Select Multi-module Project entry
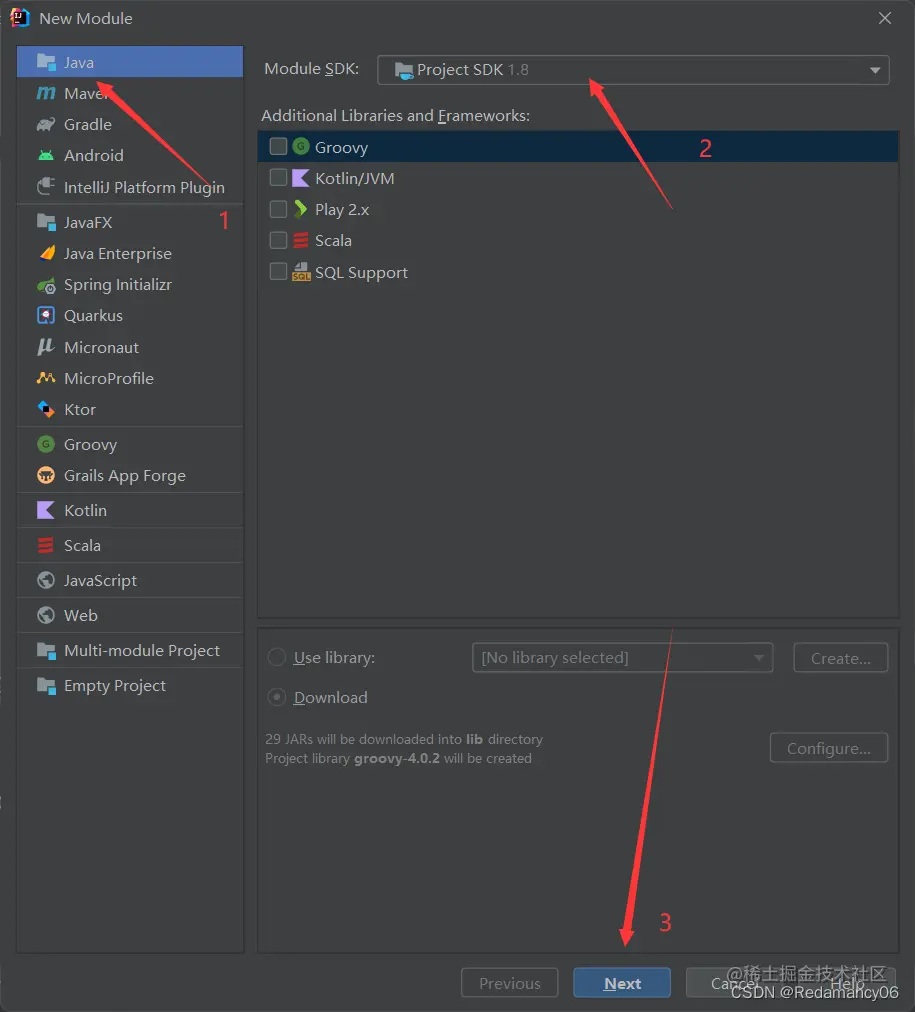 (130, 651)
